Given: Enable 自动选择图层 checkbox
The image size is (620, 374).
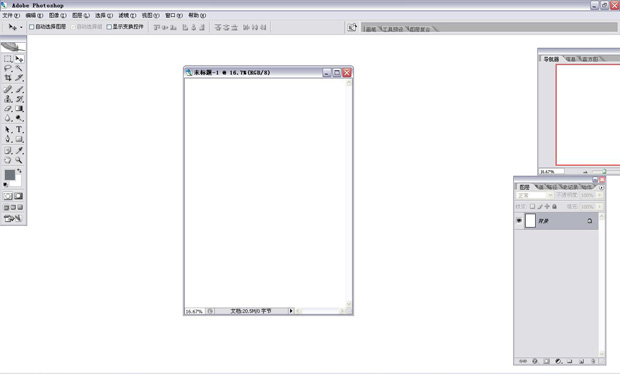Looking at the screenshot, I should point(32,27).
